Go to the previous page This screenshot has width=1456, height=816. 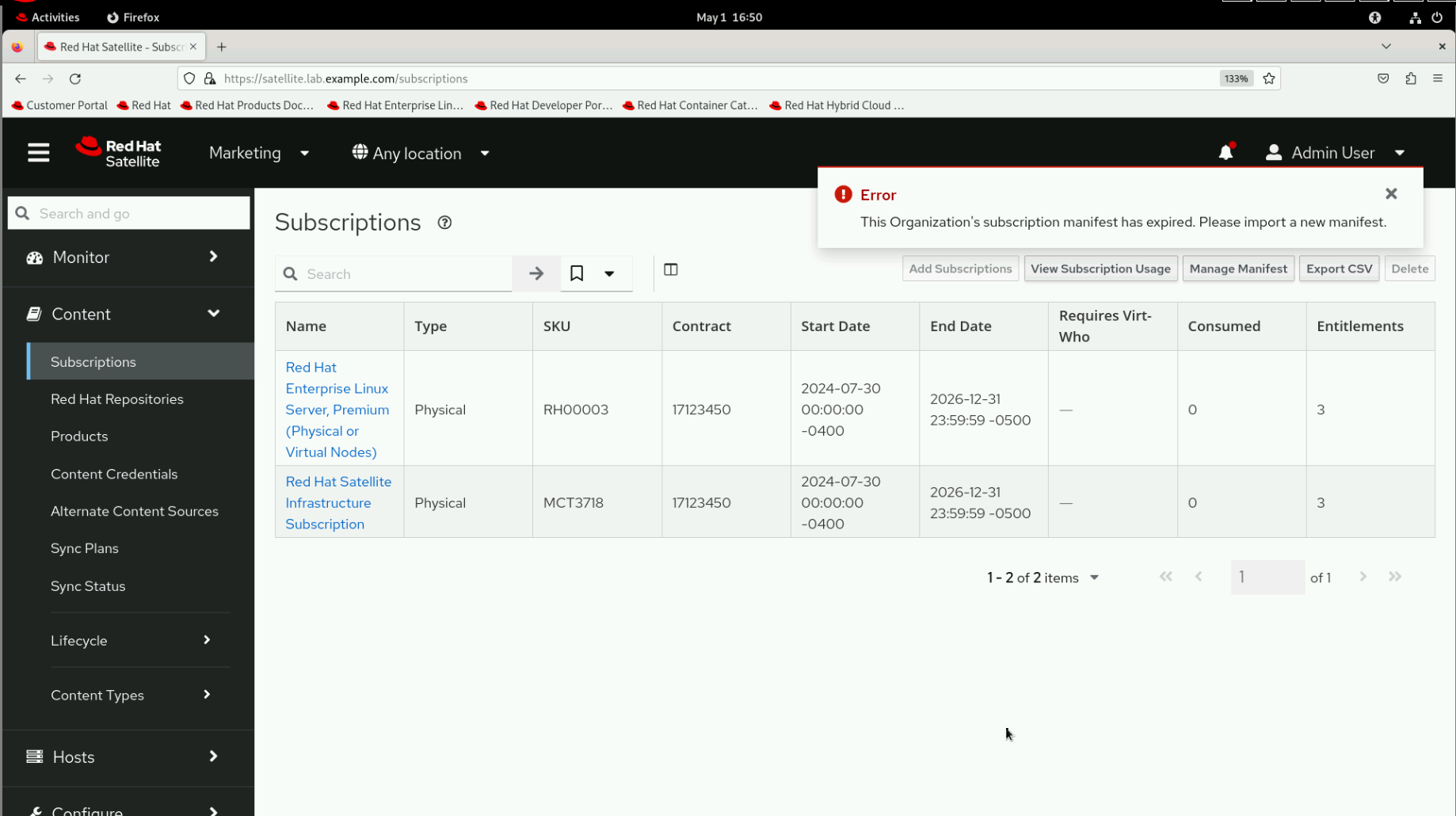coord(1199,577)
